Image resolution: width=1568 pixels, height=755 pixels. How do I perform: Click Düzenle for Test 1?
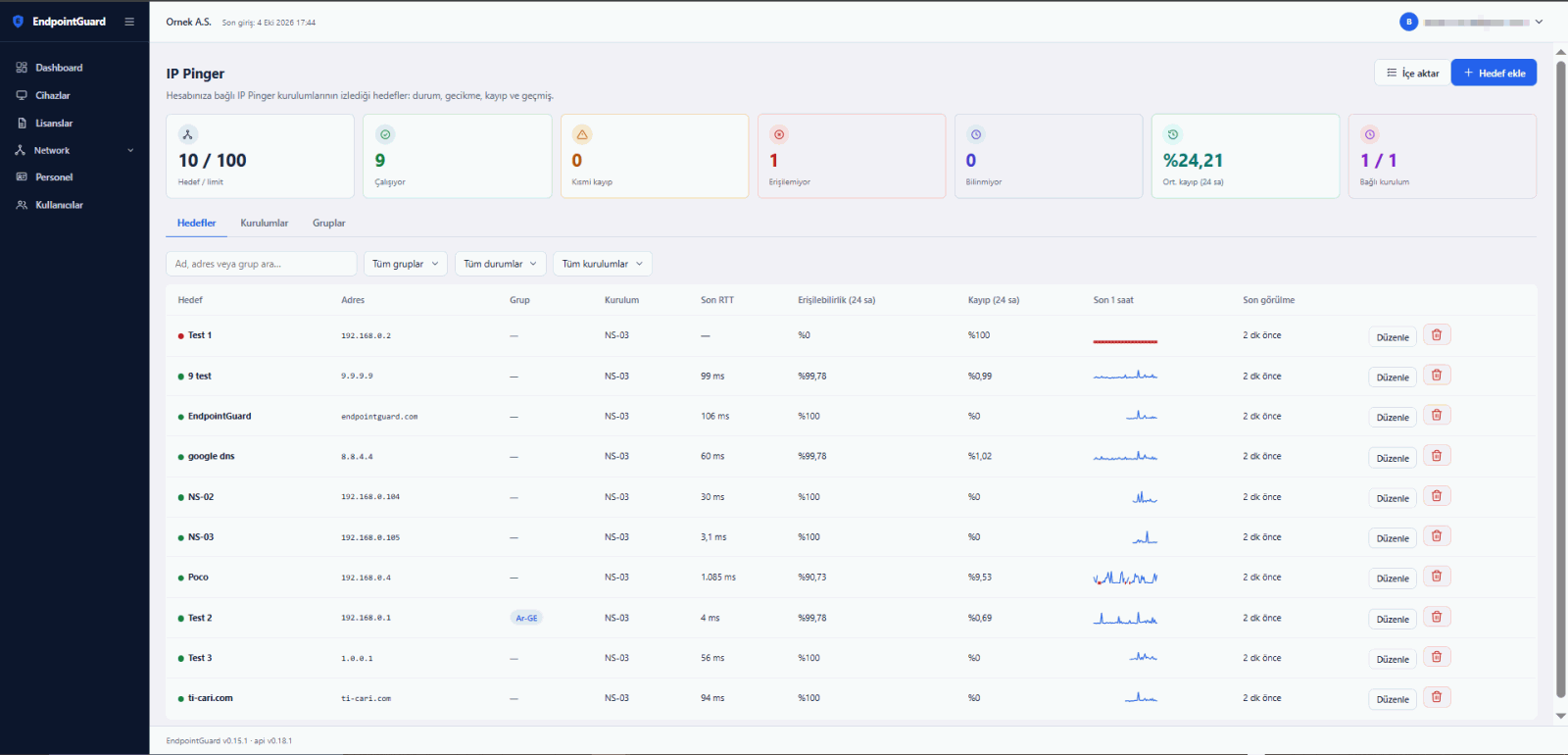[1393, 337]
